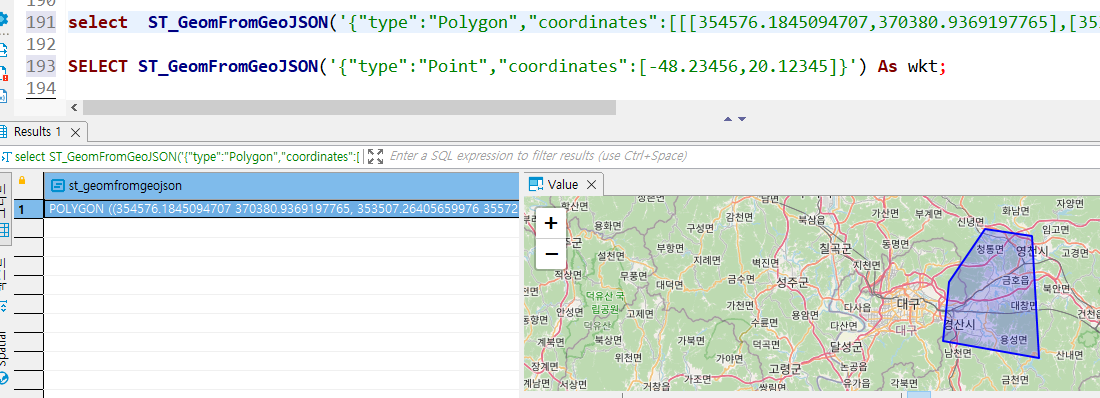Screen dimensions: 1100x398
Task: Click the down triangle on the panel divider
Action: [x=742, y=119]
